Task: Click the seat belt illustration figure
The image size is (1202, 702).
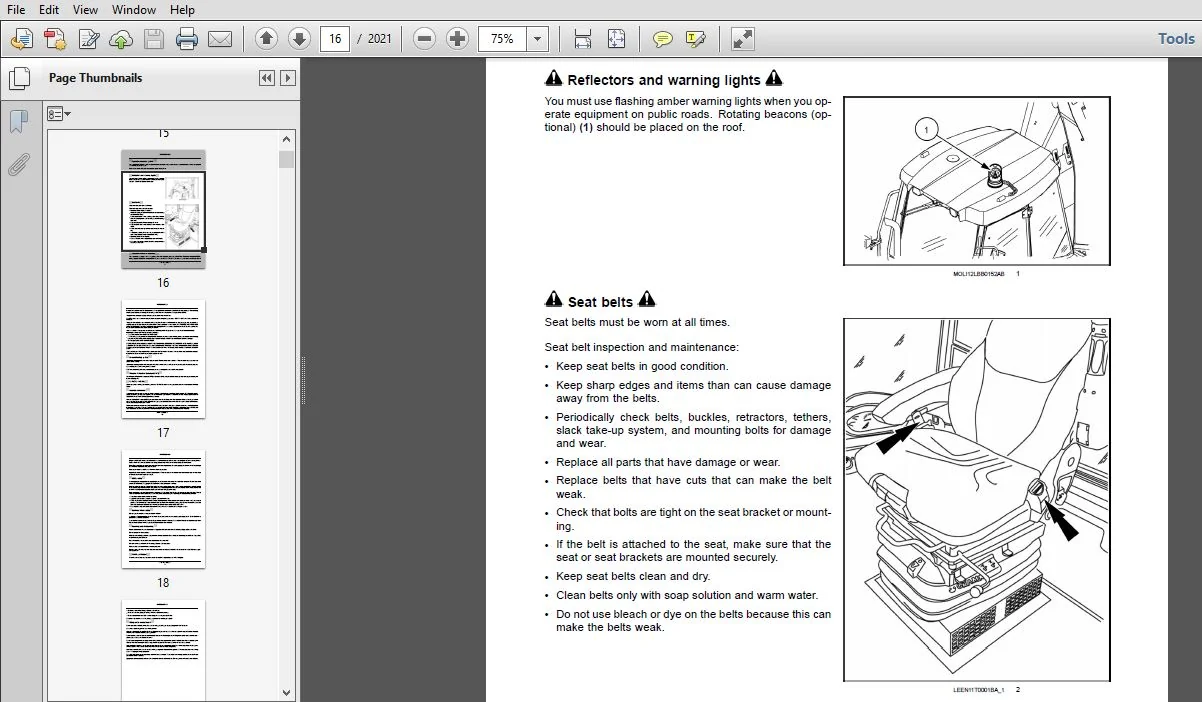Action: click(x=977, y=500)
